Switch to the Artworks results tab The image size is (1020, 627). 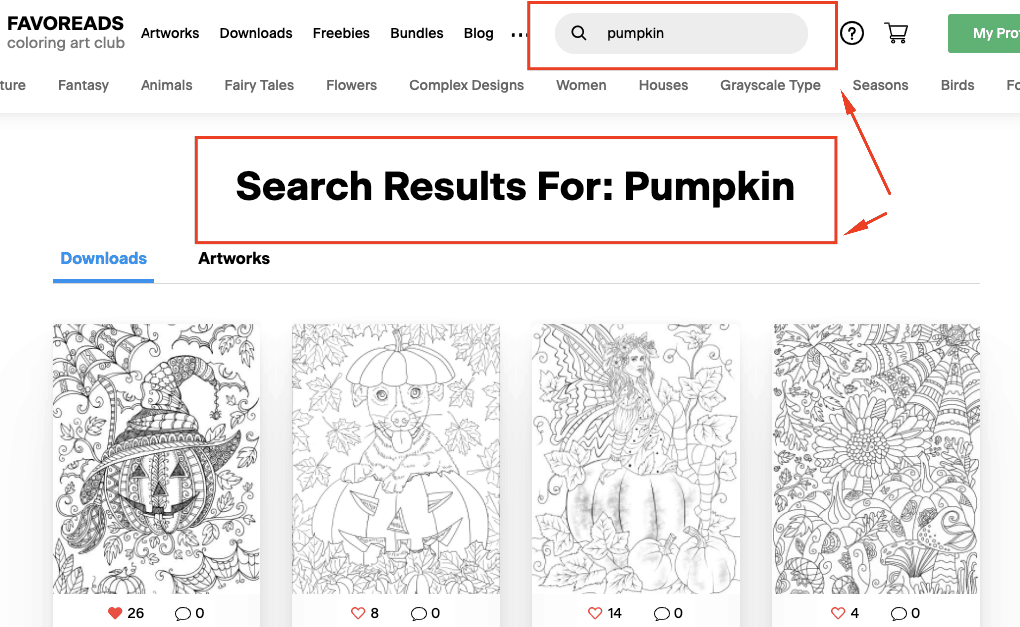click(234, 258)
